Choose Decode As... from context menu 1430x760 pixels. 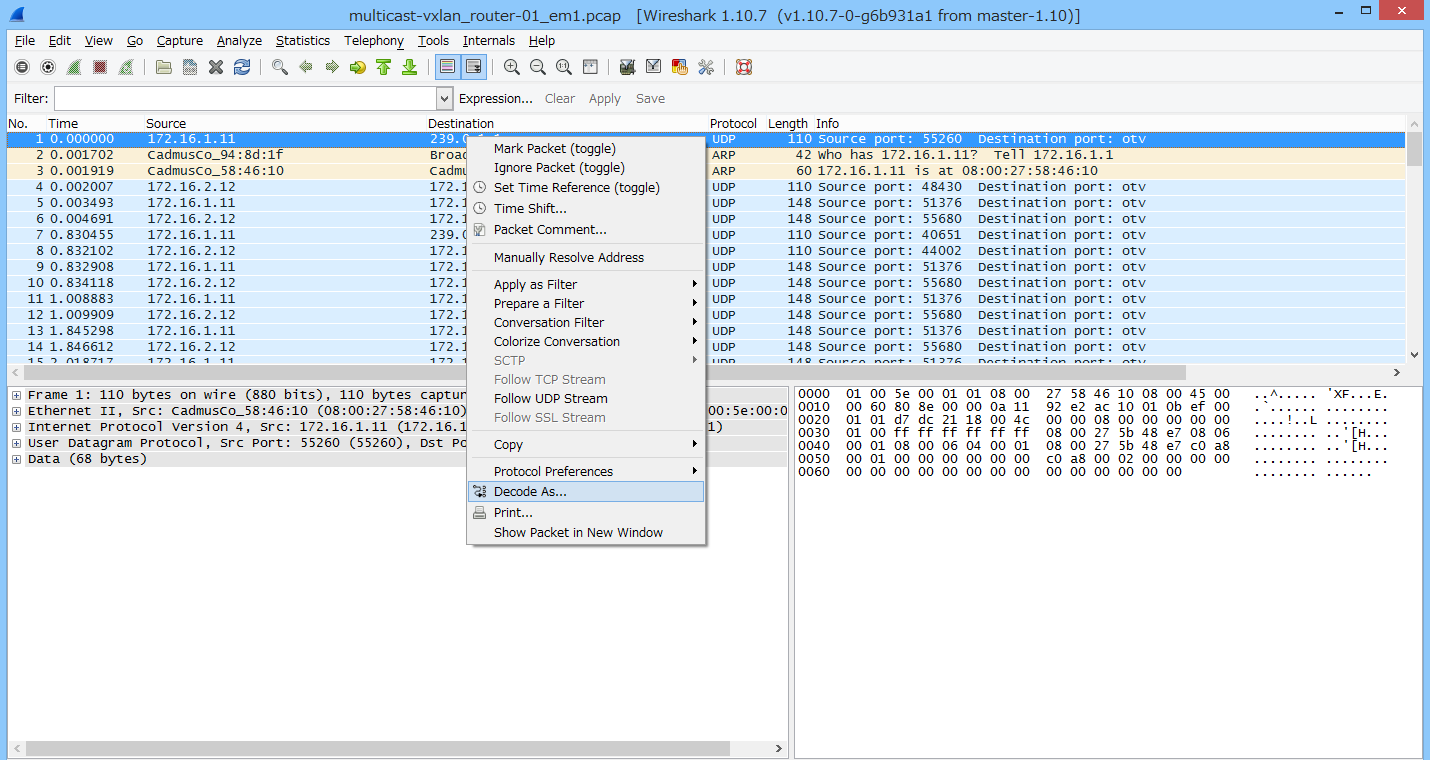[530, 492]
